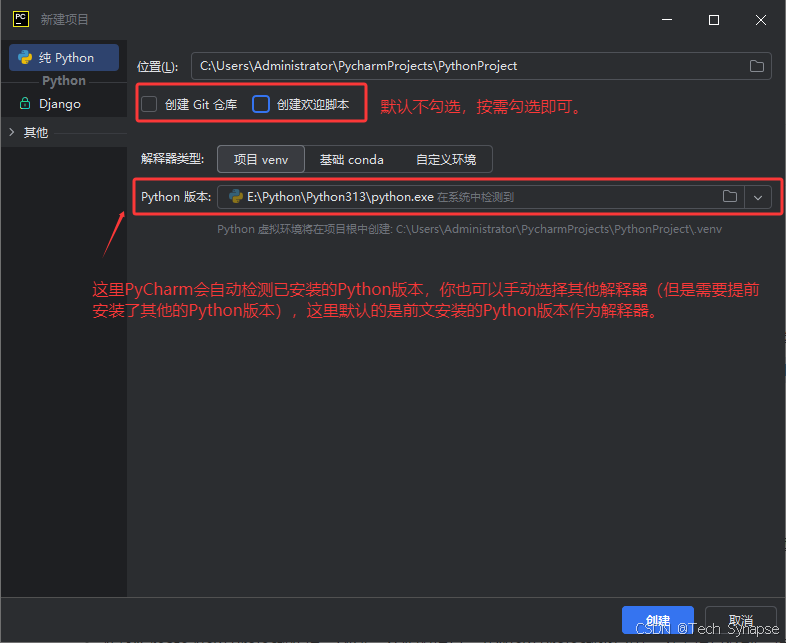Screen dimensions: 786x643
Task: Enable 创建 Git 仓库 checkbox
Action: click(149, 104)
